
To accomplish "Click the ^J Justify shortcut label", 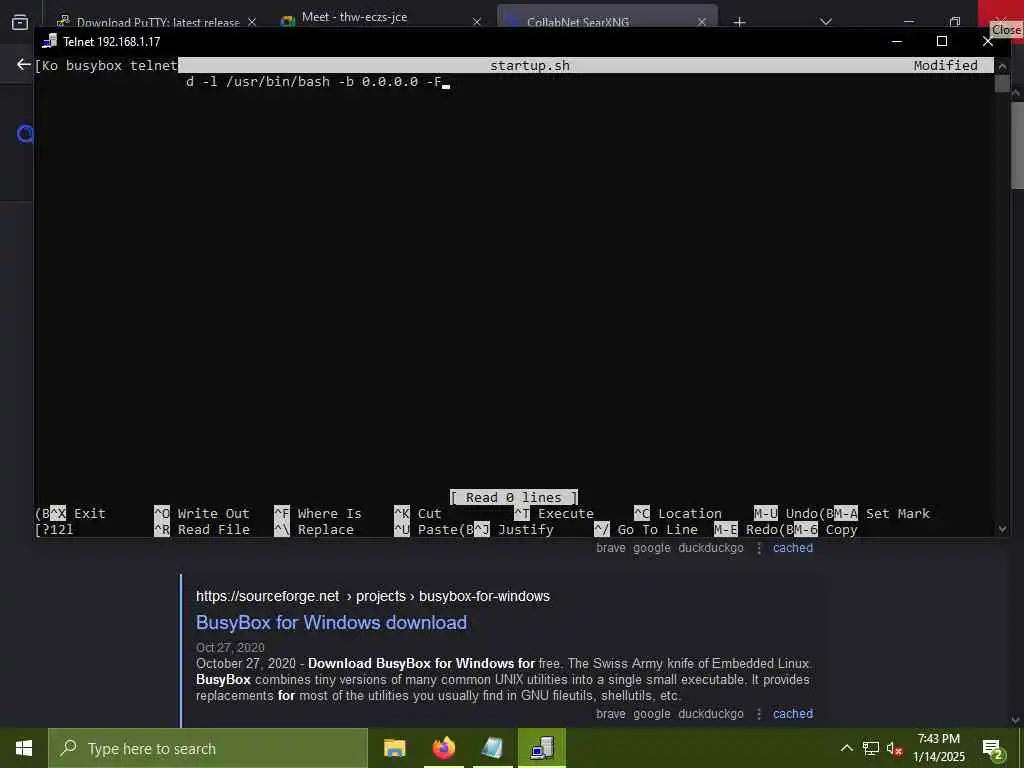I will (514, 530).
